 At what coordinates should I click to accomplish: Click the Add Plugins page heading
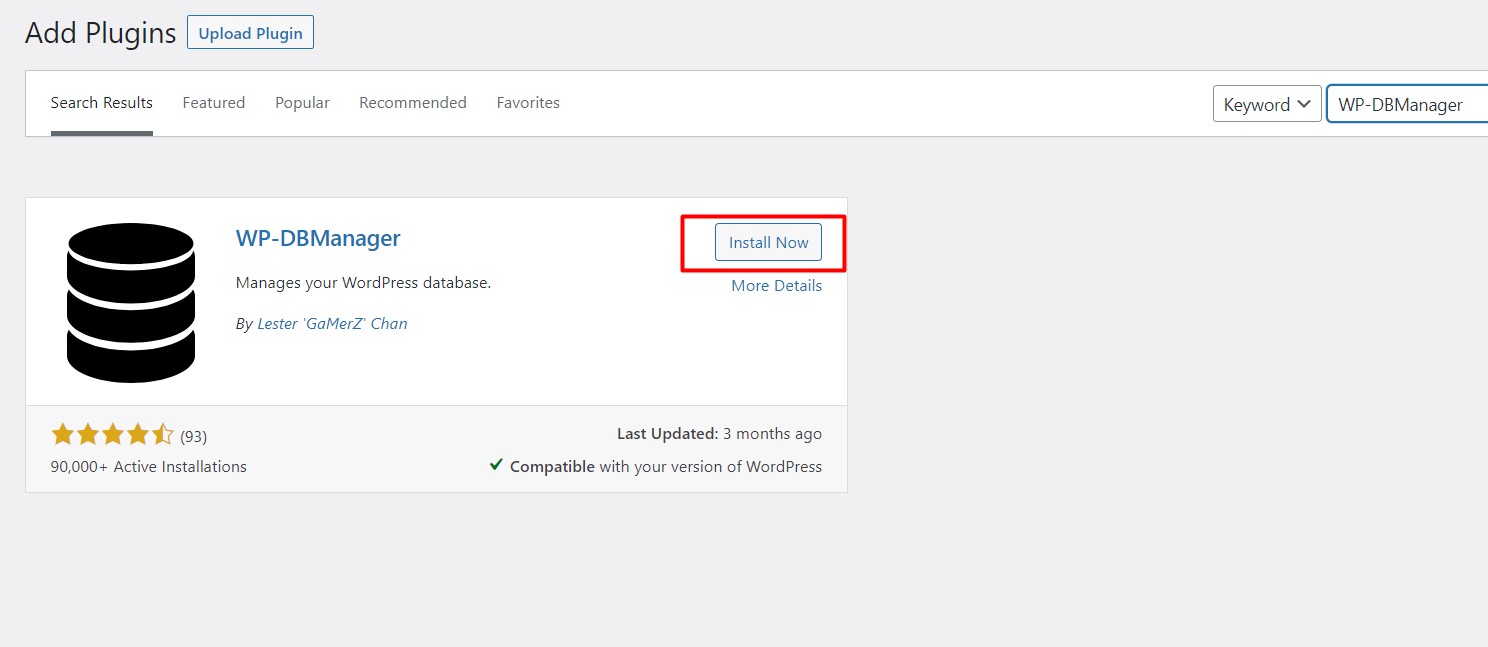[x=101, y=33]
